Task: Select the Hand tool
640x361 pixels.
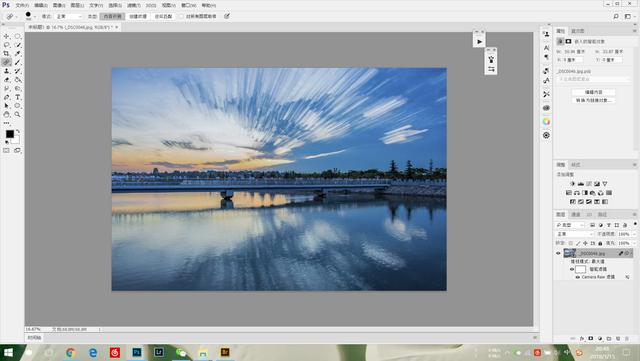Action: click(7, 114)
